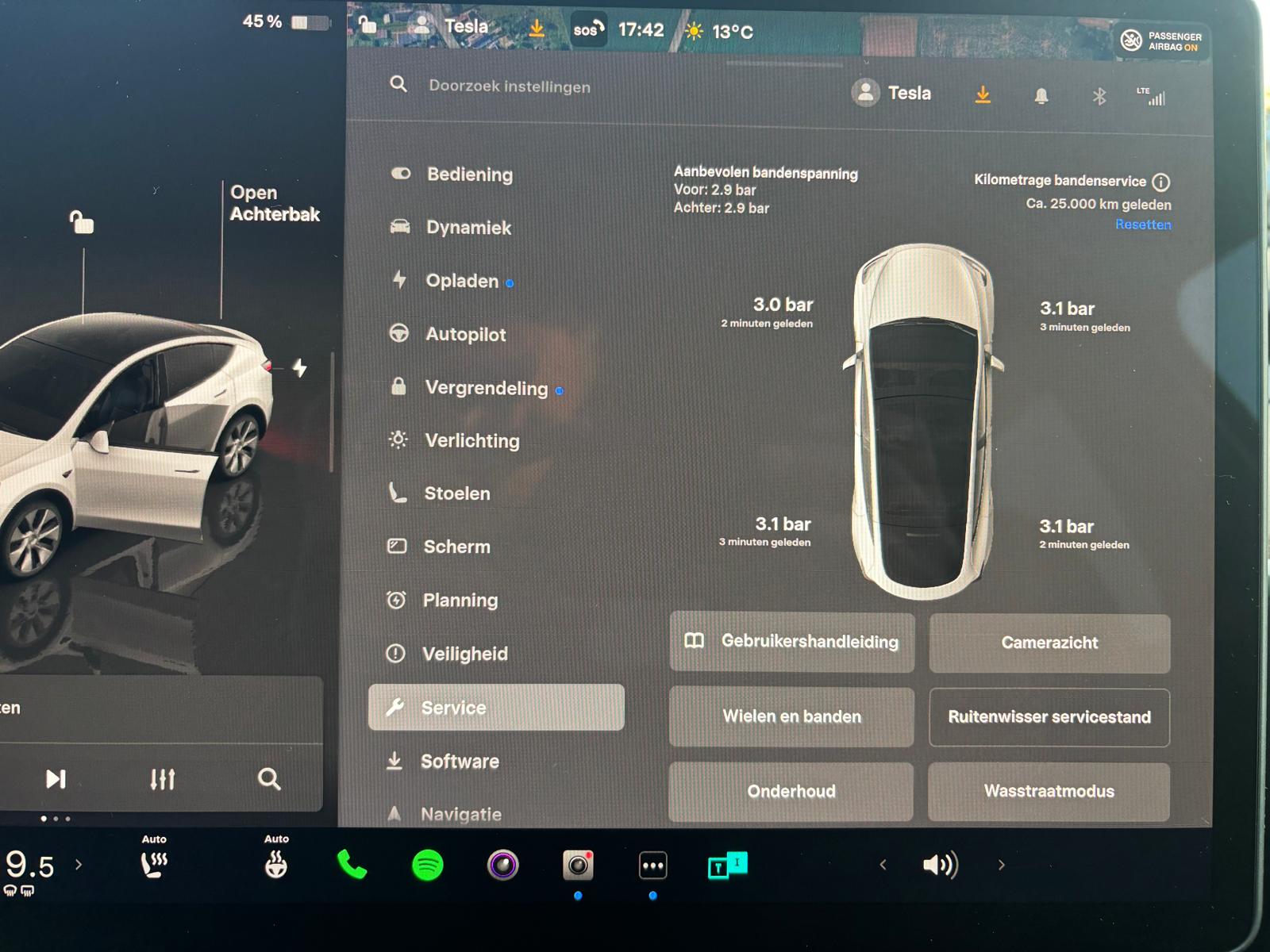The image size is (1270, 952).
Task: Select the highlighted Service menu item
Action: (496, 707)
